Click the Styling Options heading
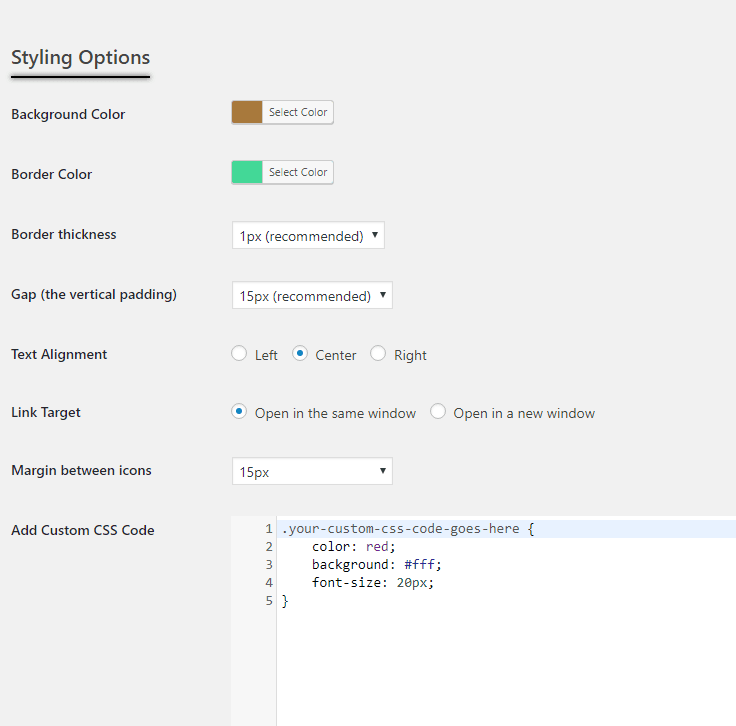This screenshot has width=736, height=726. tap(80, 58)
